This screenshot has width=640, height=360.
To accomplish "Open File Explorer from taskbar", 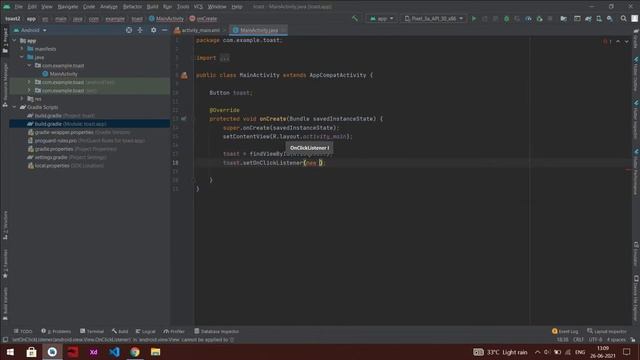I will click(156, 352).
